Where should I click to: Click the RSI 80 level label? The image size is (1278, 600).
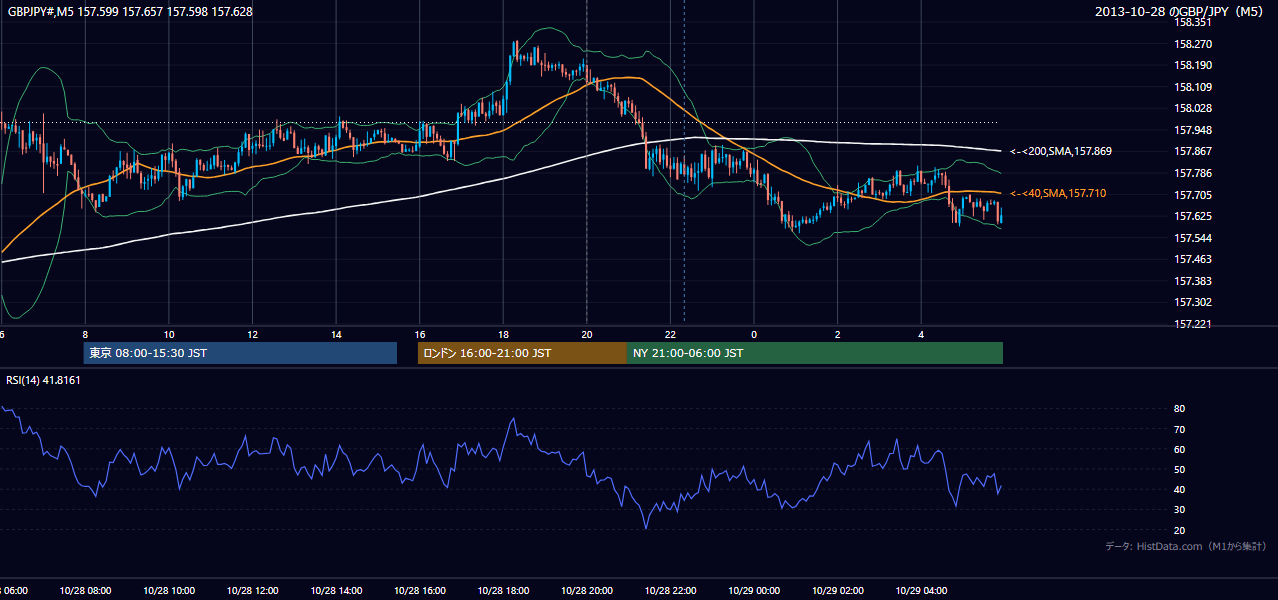point(1180,409)
